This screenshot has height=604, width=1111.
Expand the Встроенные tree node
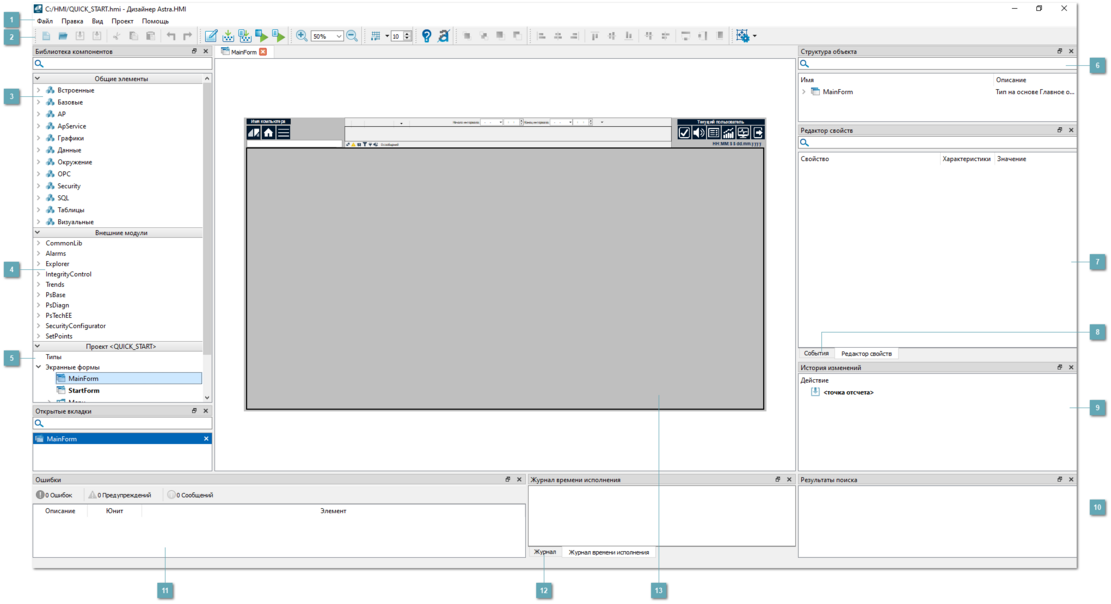39,90
